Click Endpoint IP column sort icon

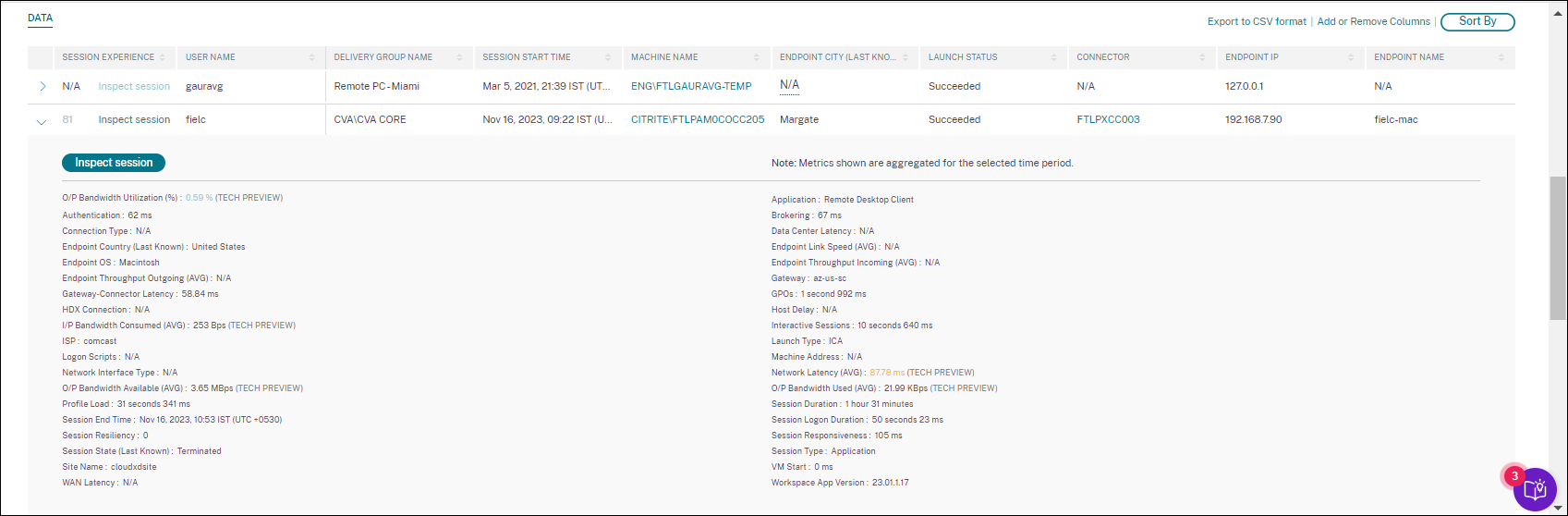[1352, 57]
